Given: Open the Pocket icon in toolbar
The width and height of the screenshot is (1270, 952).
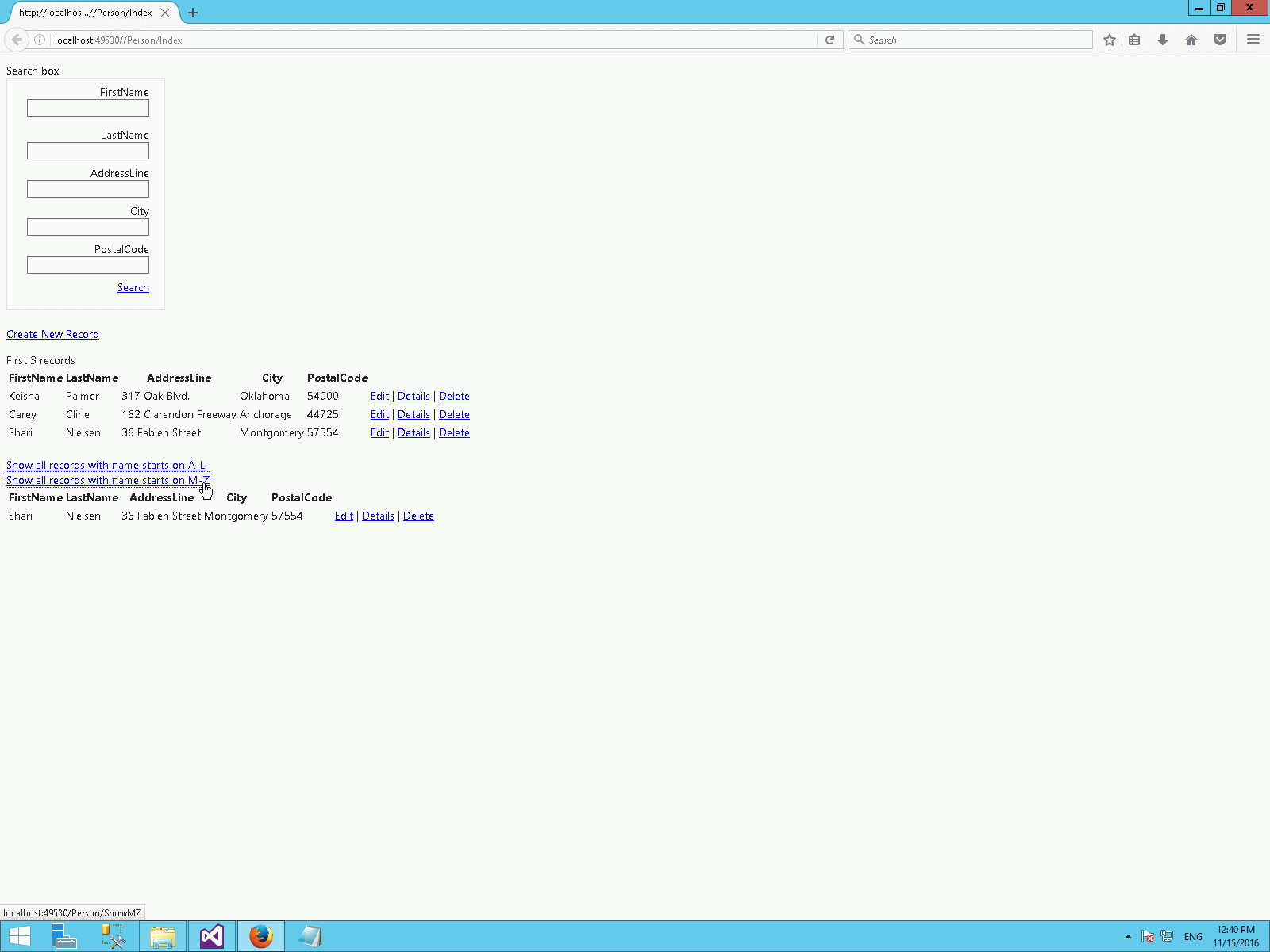Looking at the screenshot, I should pos(1220,40).
